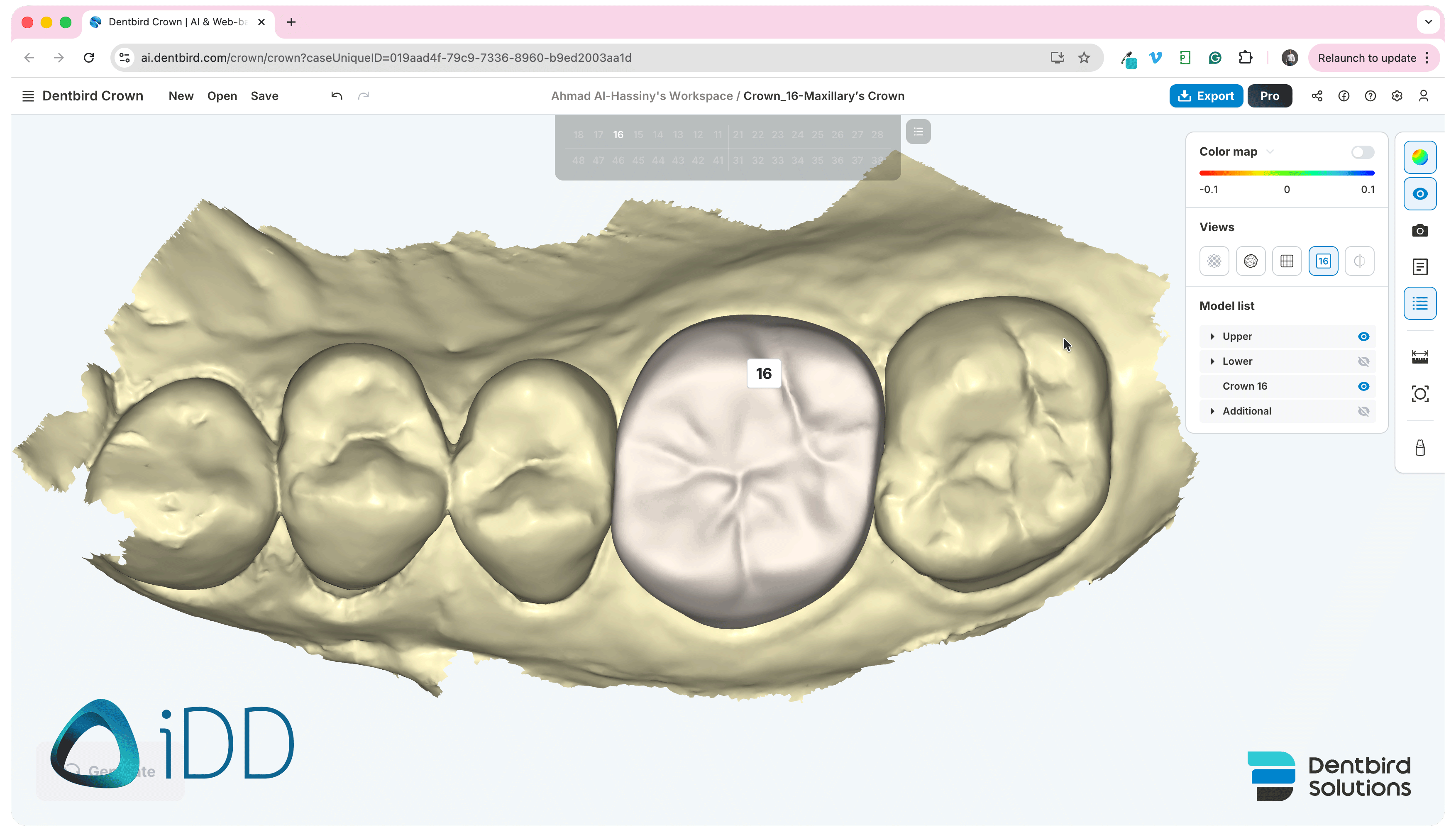Click the Generate button at bottom left
The width and height of the screenshot is (1456, 832).
coord(110,771)
